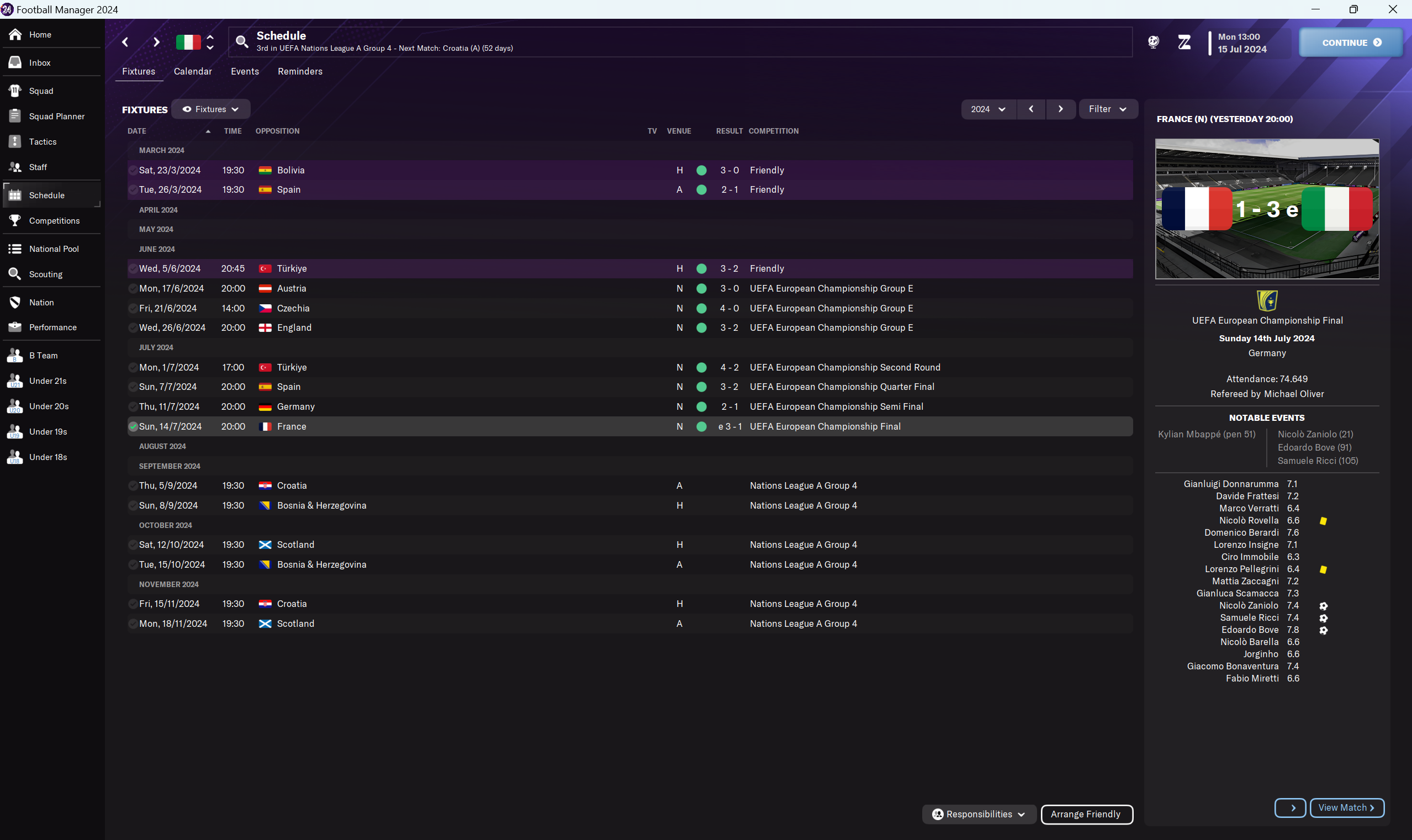Select Schedule in the sidebar
The image size is (1412, 840).
pos(51,196)
